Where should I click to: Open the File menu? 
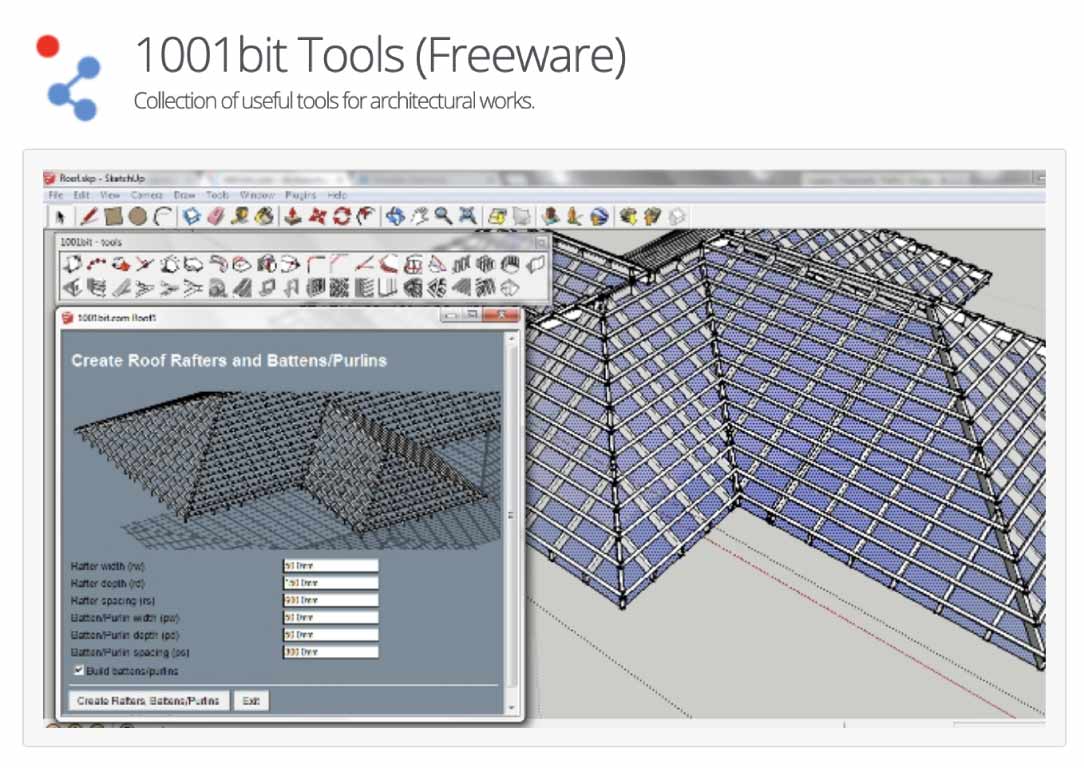(x=55, y=195)
